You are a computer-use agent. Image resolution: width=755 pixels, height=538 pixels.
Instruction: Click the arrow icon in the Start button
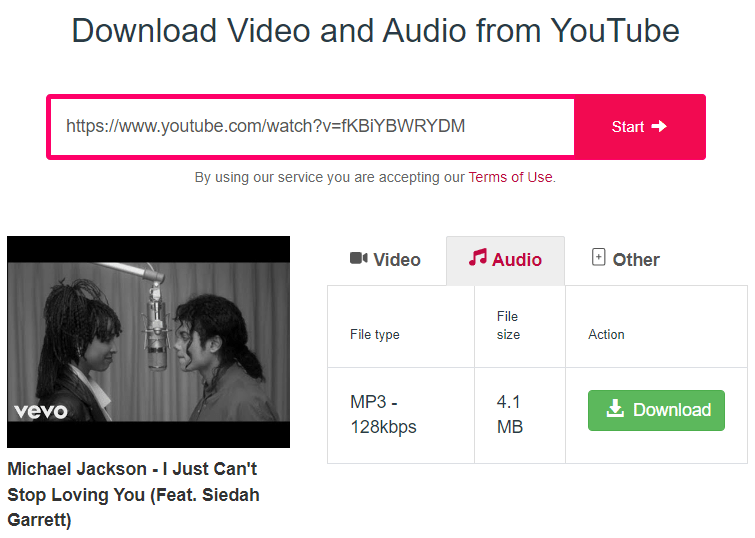pos(659,126)
